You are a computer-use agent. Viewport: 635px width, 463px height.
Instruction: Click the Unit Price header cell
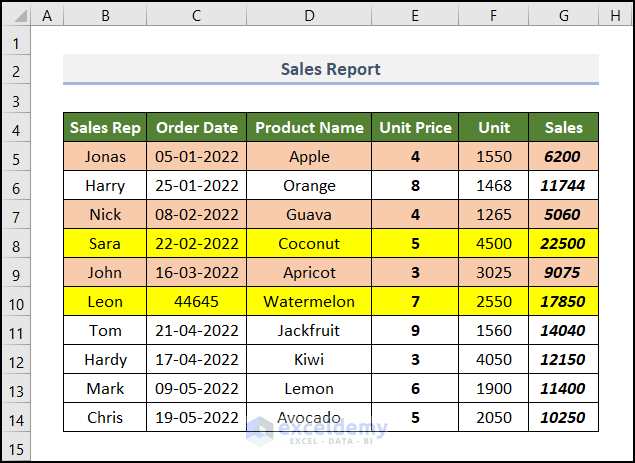[x=415, y=128]
